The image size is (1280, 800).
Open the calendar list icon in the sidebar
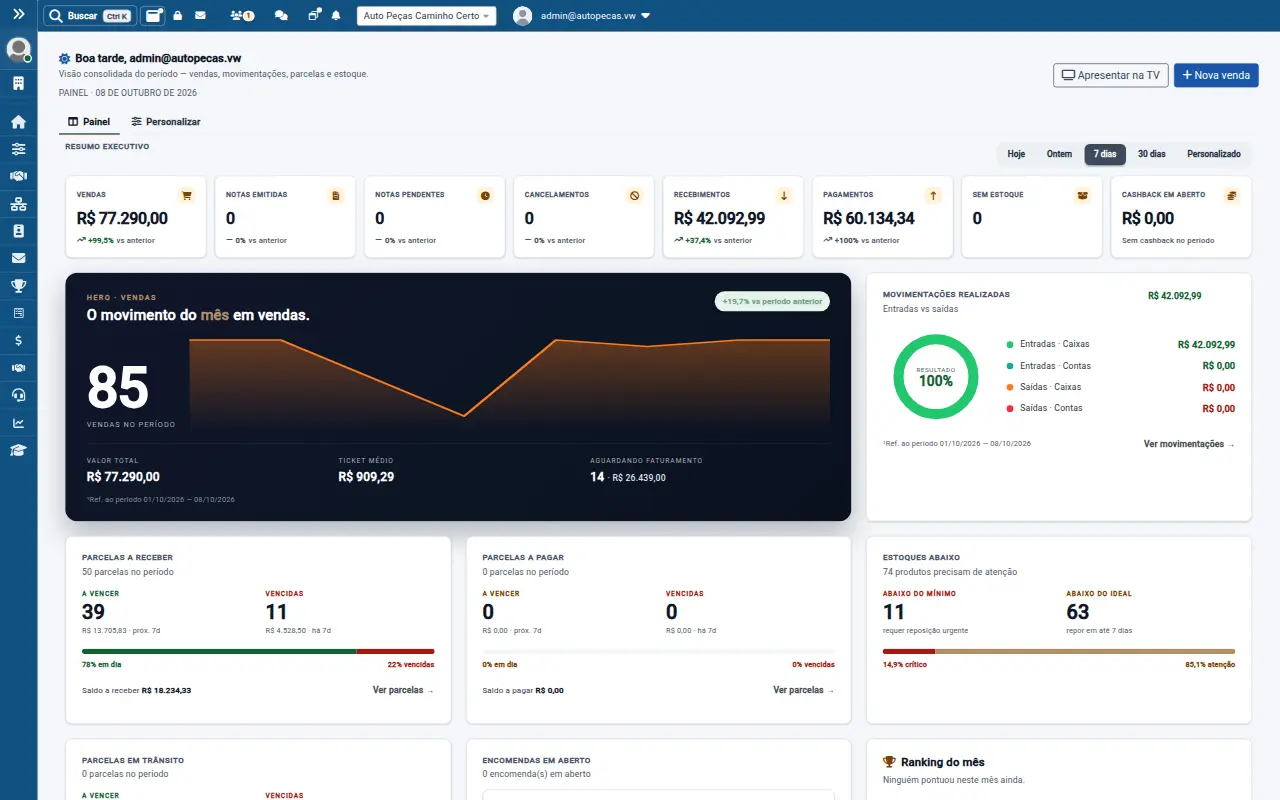coord(18,313)
